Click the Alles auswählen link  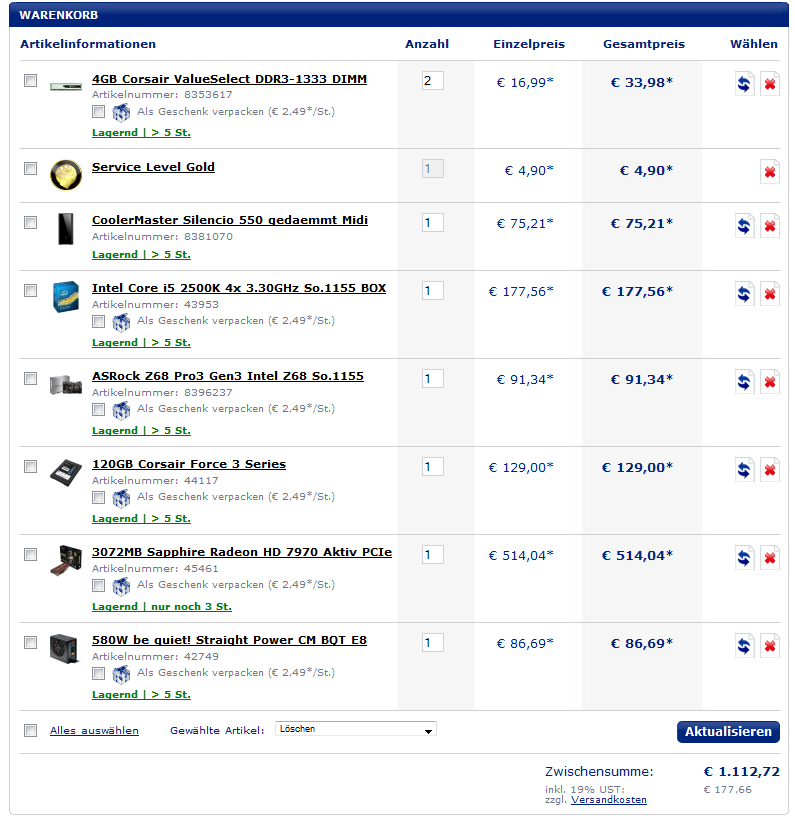94,731
